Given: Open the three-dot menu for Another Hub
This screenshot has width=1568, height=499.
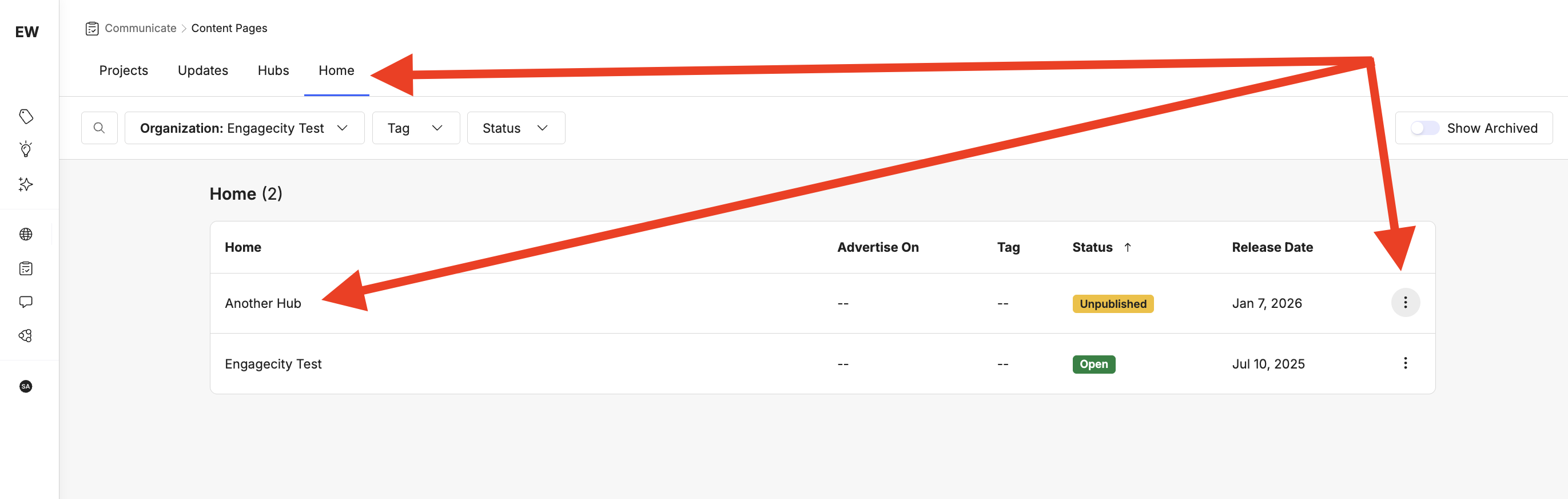Looking at the screenshot, I should 1405,303.
